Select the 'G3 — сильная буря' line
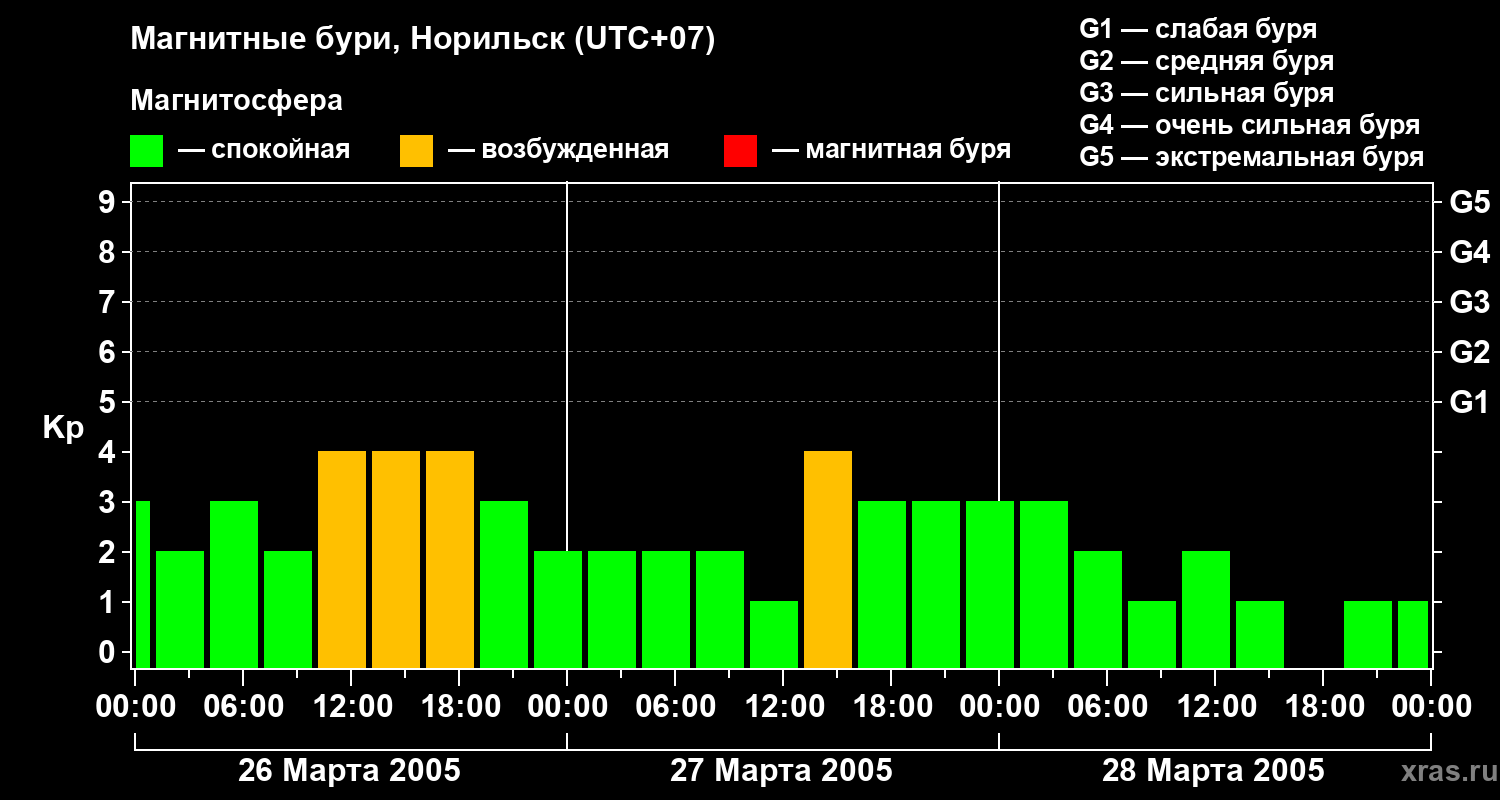Image resolution: width=1500 pixels, height=800 pixels. tap(1206, 93)
